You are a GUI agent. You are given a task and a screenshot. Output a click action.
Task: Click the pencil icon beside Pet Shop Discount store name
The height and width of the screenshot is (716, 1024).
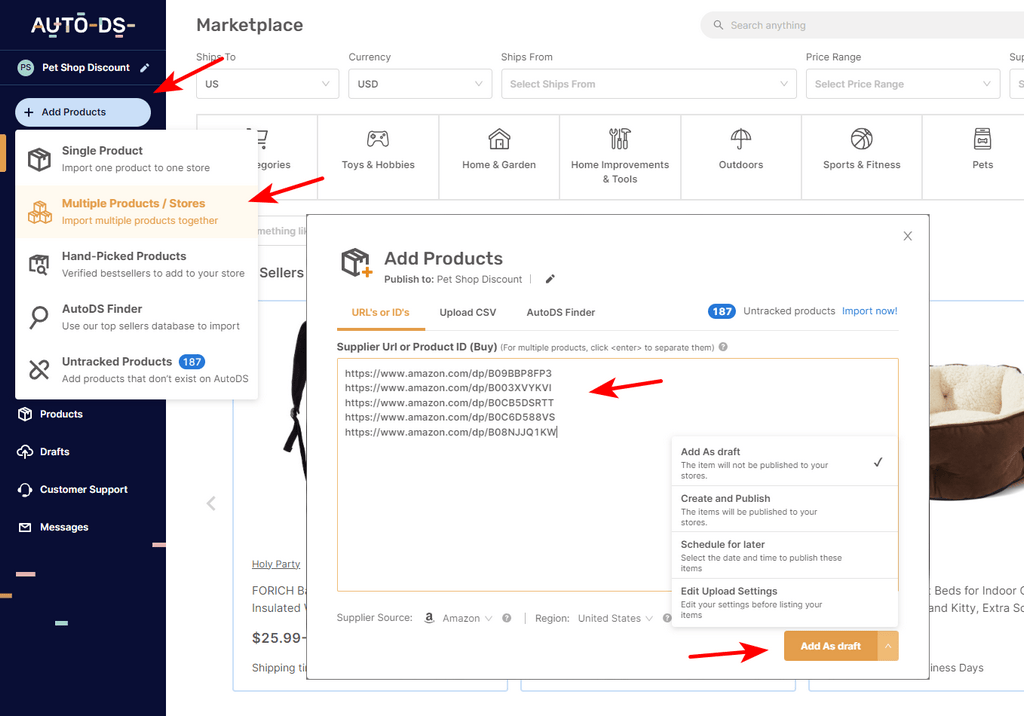pos(145,67)
